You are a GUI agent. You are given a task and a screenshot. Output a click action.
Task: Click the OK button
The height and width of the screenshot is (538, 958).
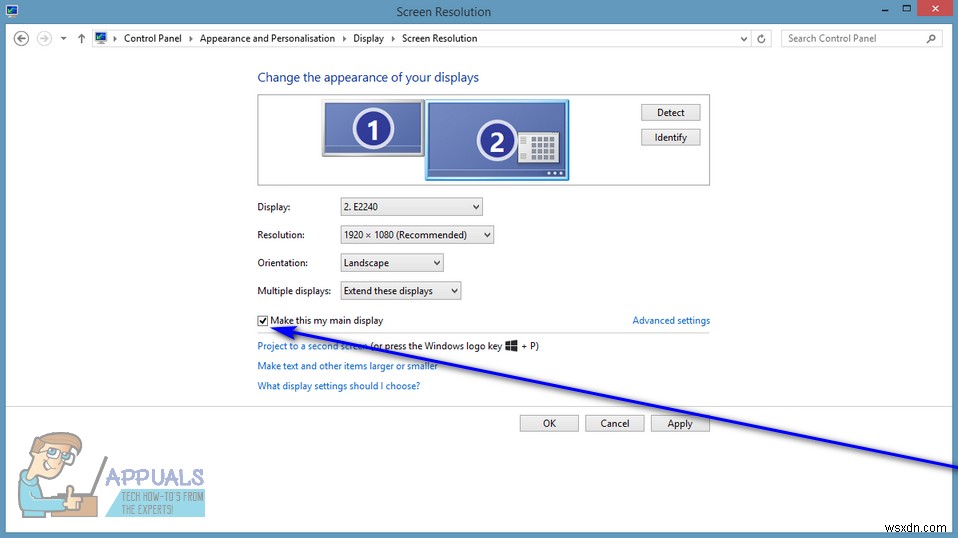[549, 423]
